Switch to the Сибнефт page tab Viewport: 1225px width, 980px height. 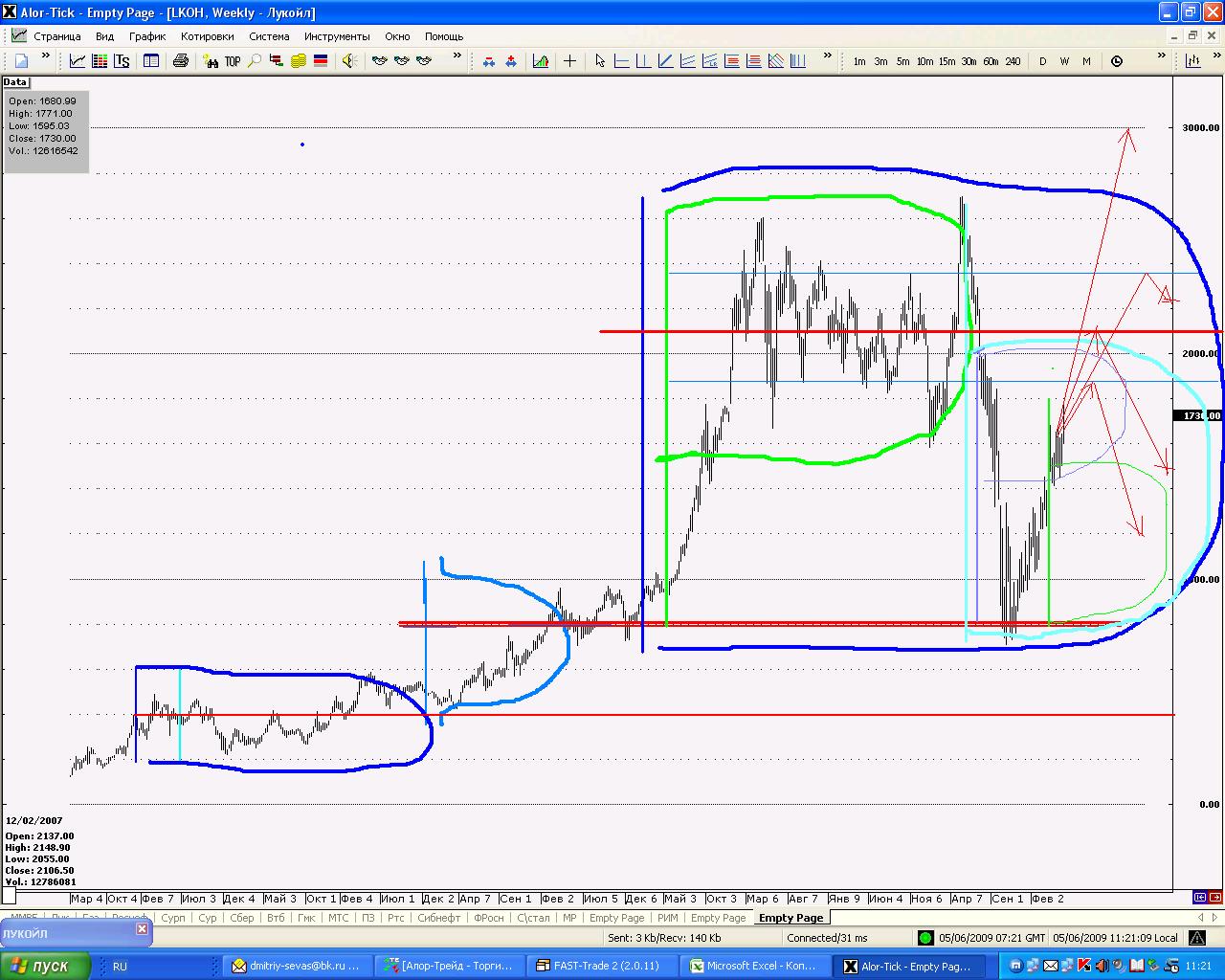[439, 918]
